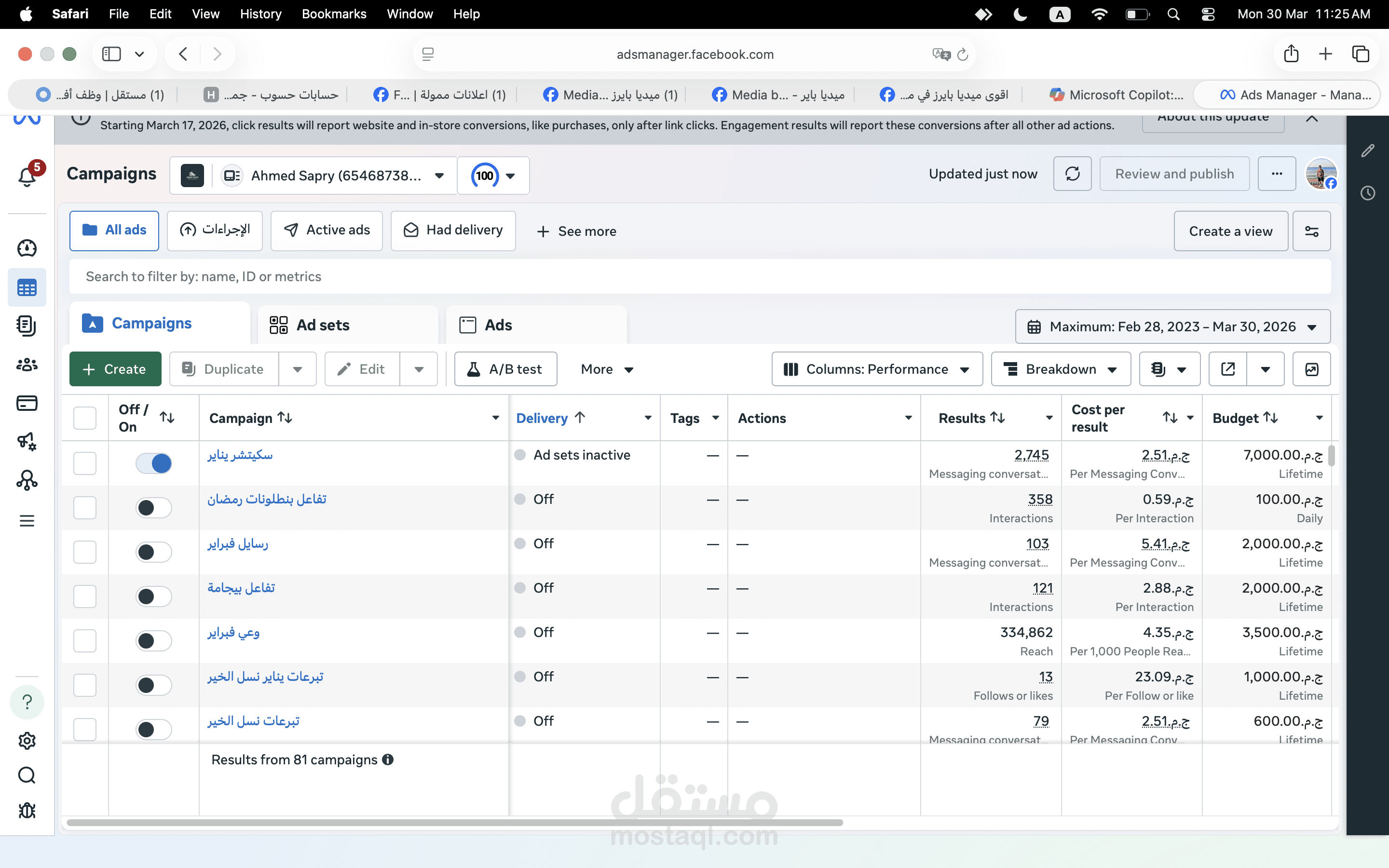
Task: Open Account overview gauge icon in sidebar
Action: (27, 248)
